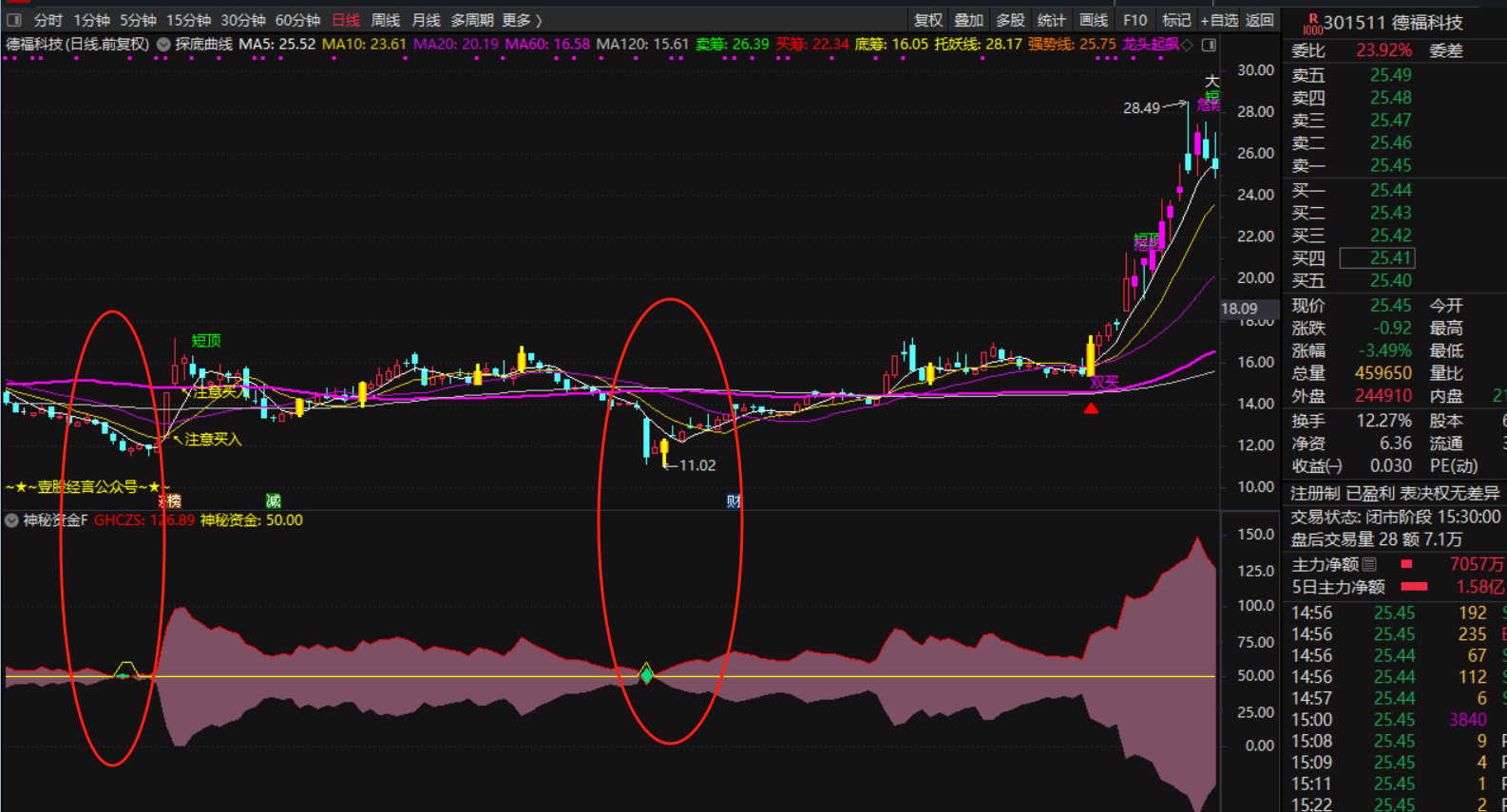Screen dimensions: 1507x812
Task: Click the green diamond signal in indicator
Action: [x=646, y=675]
